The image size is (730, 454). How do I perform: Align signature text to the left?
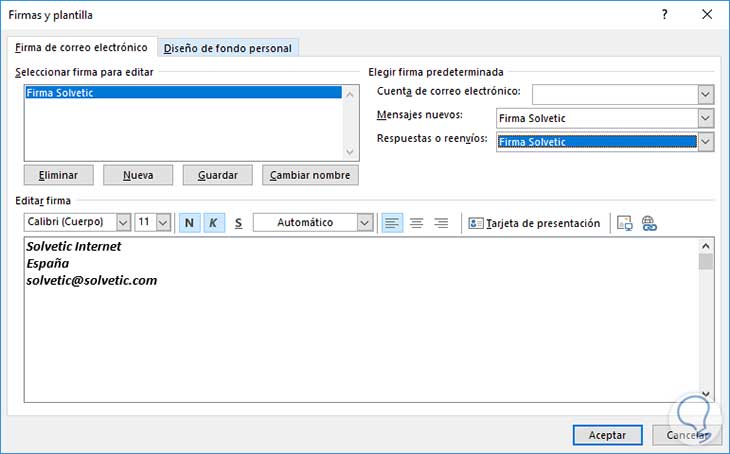pyautogui.click(x=393, y=223)
